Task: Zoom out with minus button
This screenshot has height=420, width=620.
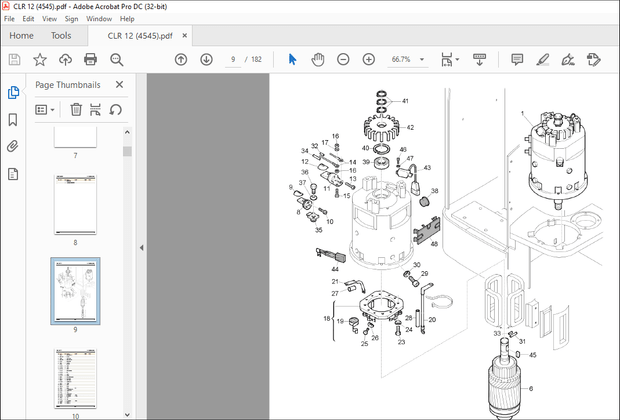Action: click(343, 60)
